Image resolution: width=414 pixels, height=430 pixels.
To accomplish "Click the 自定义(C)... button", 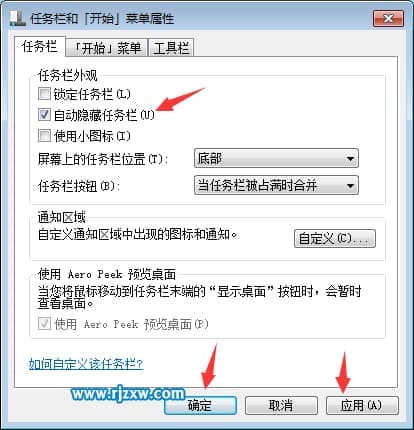I will tap(335, 238).
